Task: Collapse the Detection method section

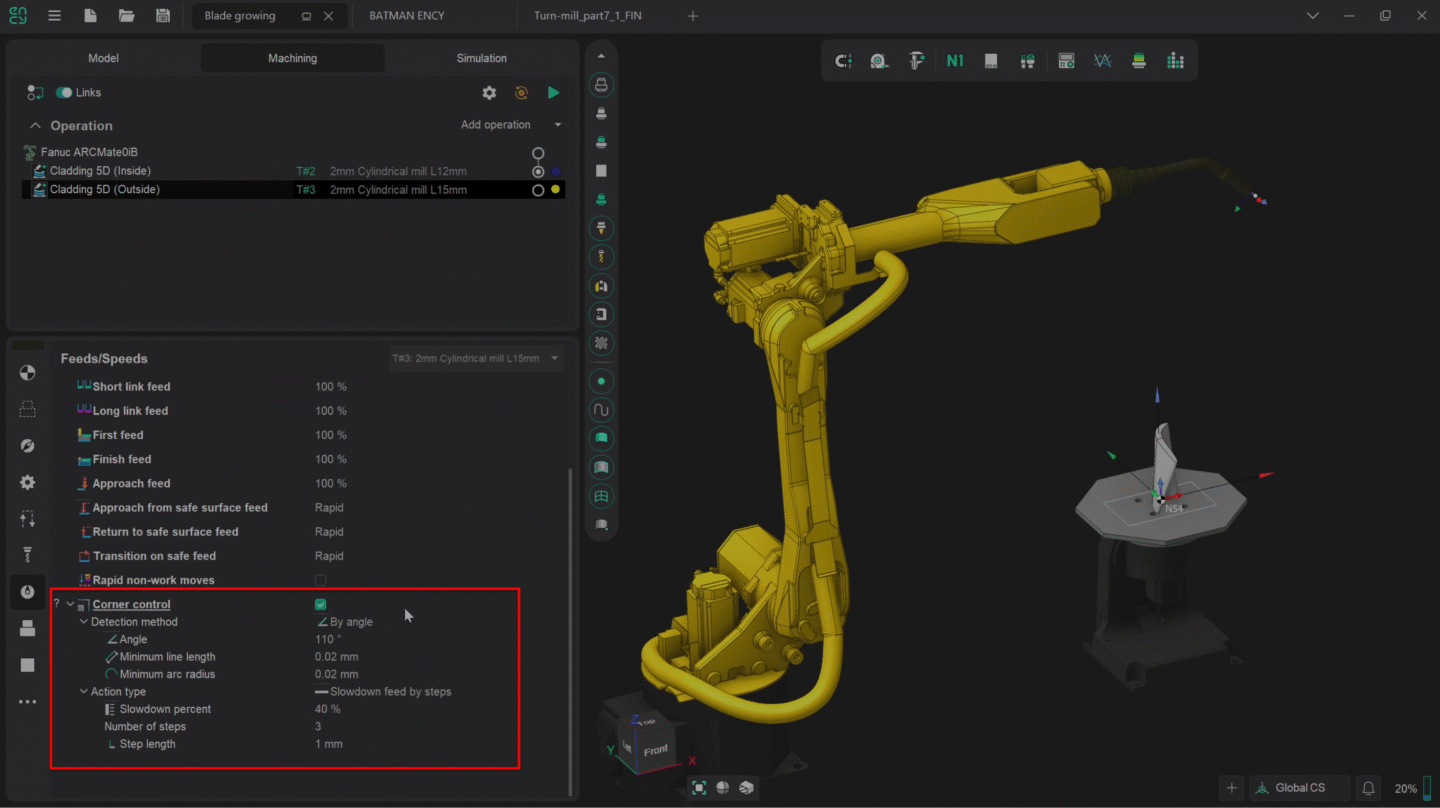Action: point(84,621)
